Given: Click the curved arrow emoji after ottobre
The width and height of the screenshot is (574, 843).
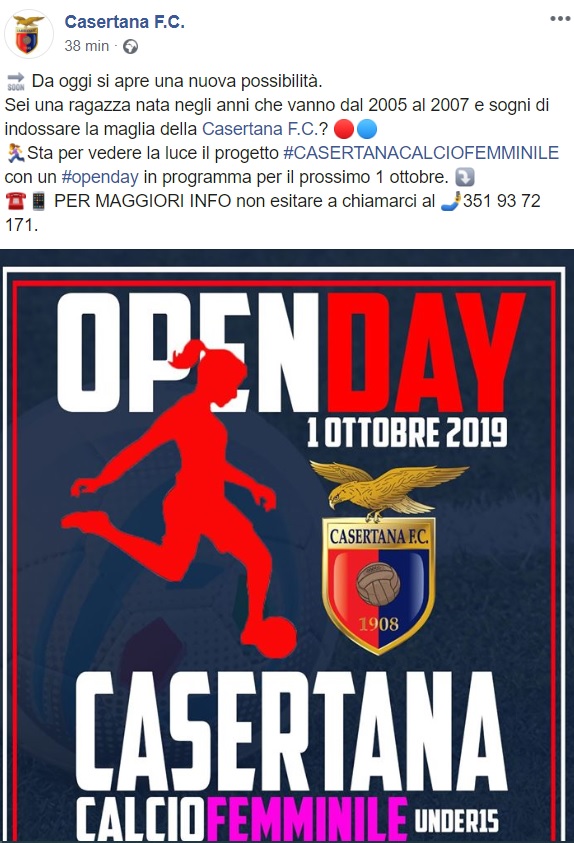Looking at the screenshot, I should [x=465, y=177].
